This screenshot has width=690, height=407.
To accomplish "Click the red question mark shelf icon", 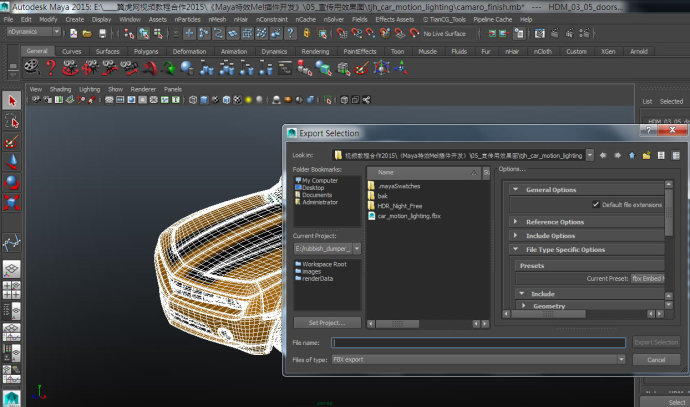I will click(x=51, y=68).
